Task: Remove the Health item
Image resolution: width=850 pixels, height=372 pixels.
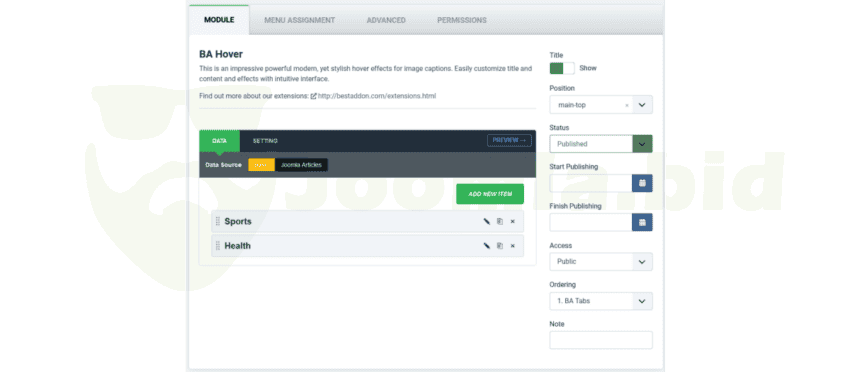Action: point(513,246)
